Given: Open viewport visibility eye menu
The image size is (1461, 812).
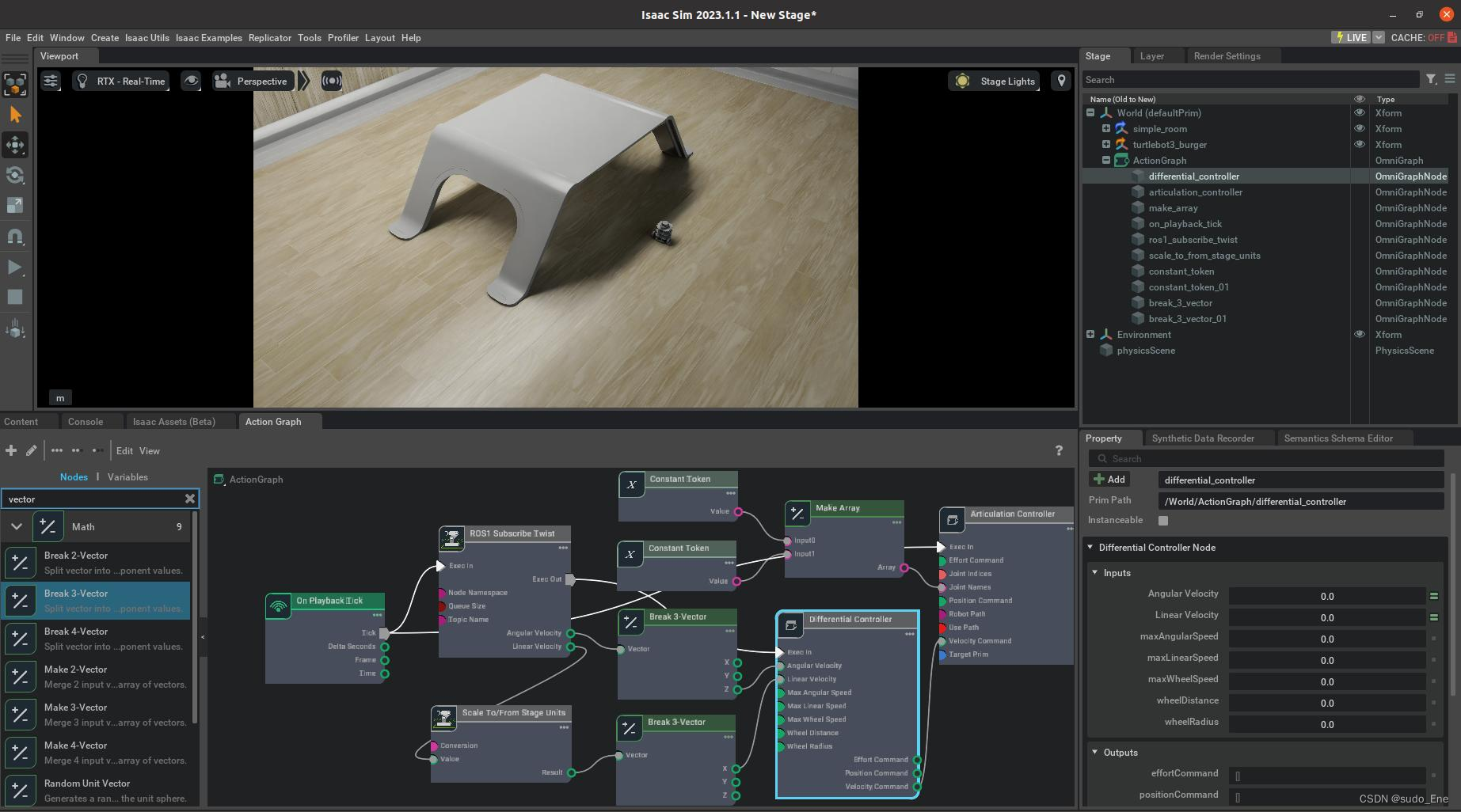Looking at the screenshot, I should [x=191, y=81].
